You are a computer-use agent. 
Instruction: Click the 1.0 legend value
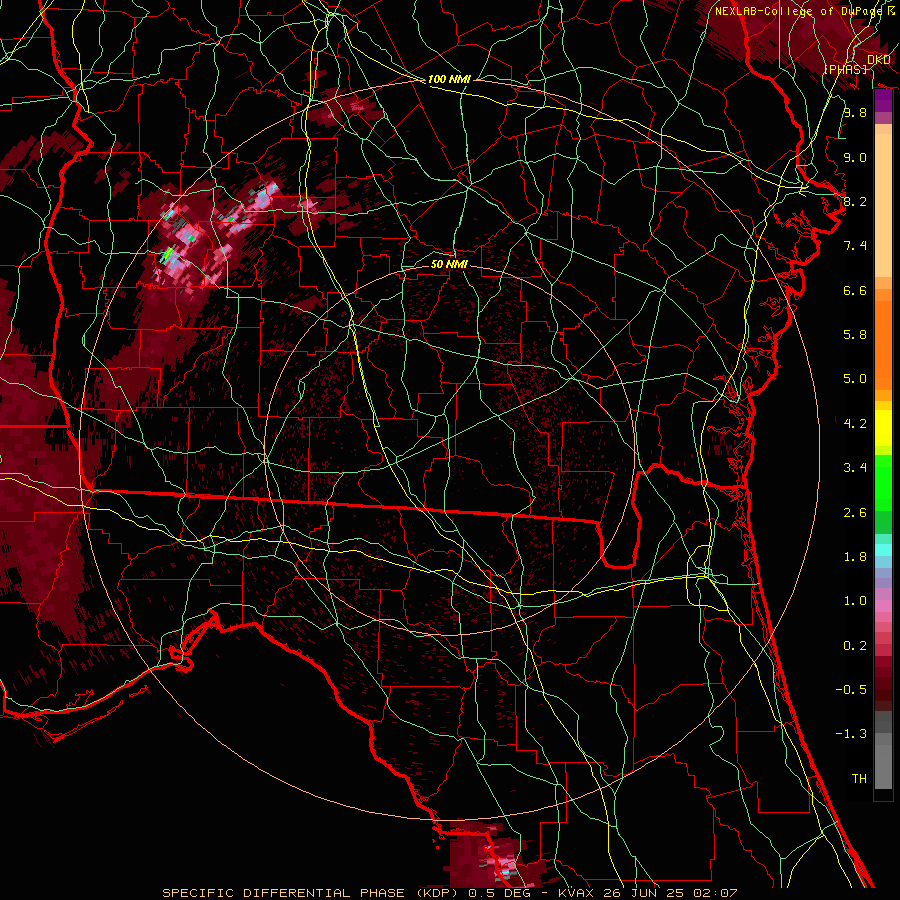point(855,601)
